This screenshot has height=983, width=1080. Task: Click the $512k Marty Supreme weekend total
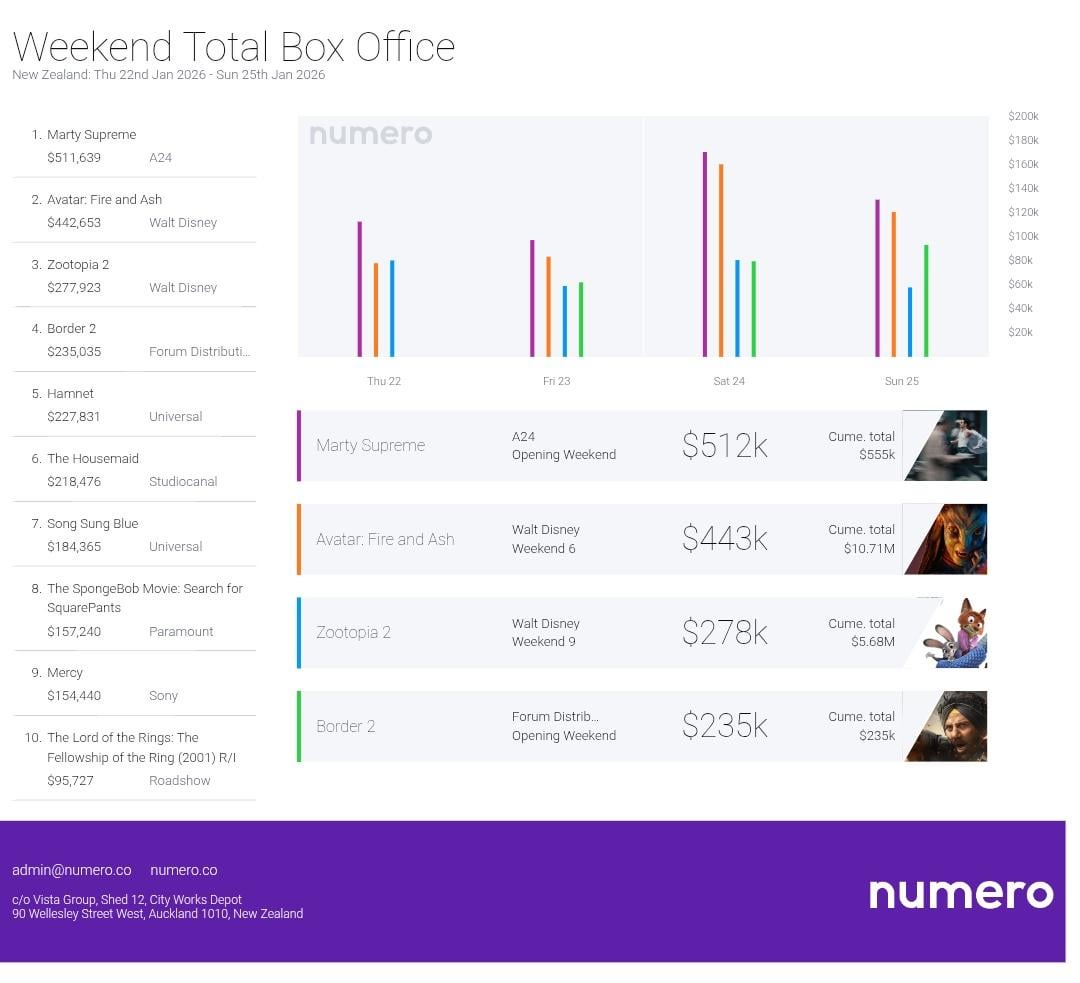724,446
